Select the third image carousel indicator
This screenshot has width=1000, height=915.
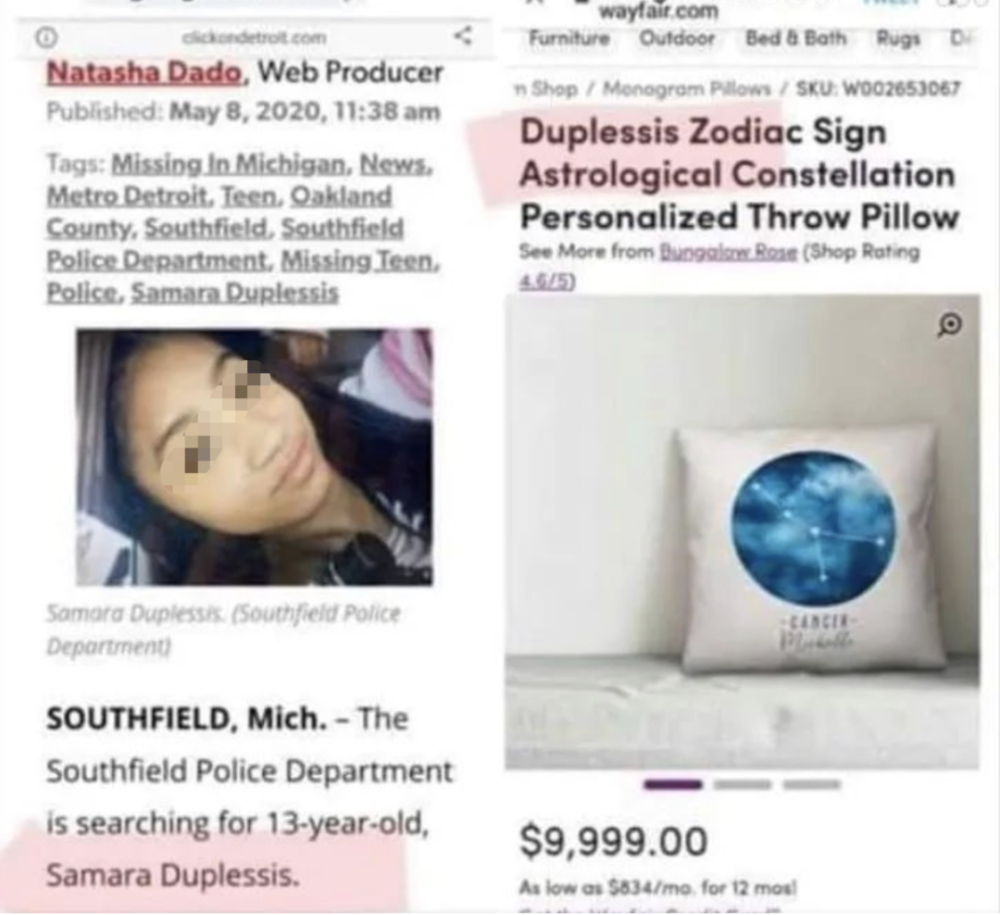pyautogui.click(x=812, y=784)
